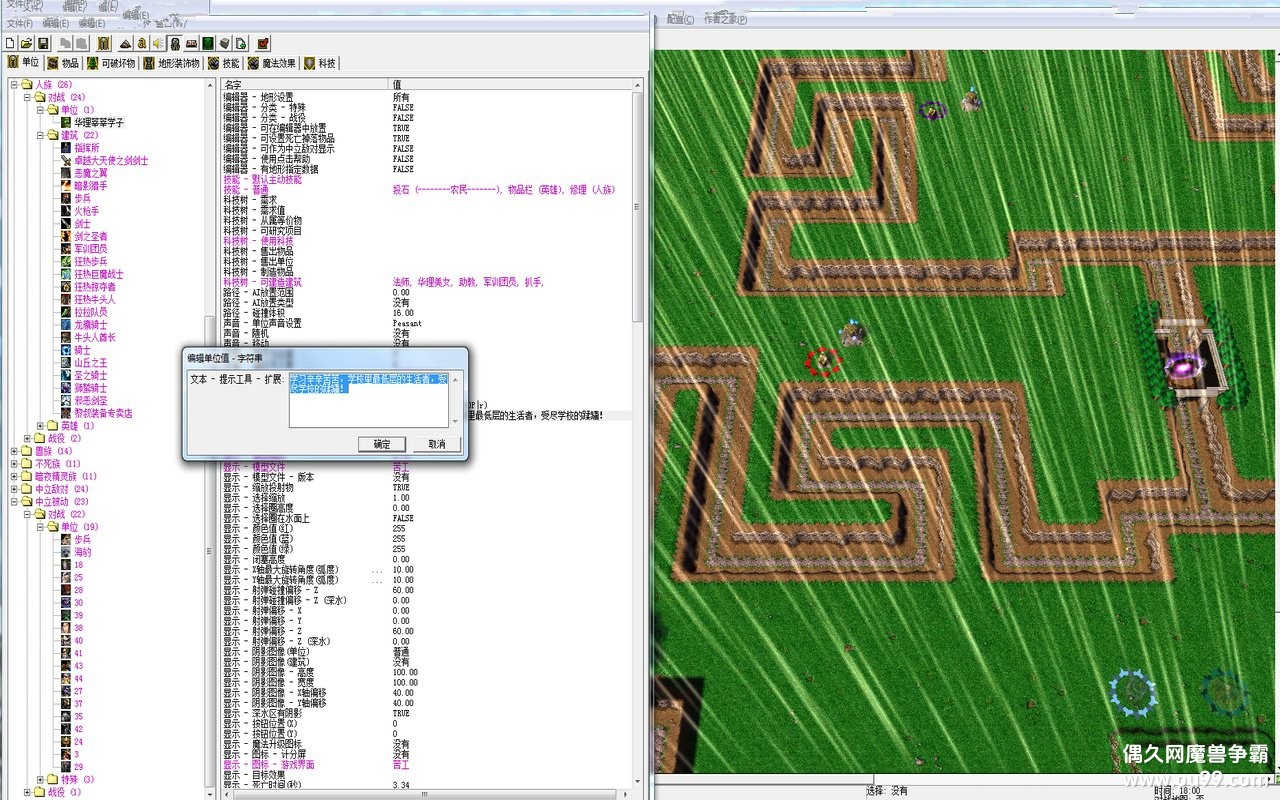The image size is (1280, 800).
Task: Click the Test Map red checkmark icon
Action: tap(263, 43)
